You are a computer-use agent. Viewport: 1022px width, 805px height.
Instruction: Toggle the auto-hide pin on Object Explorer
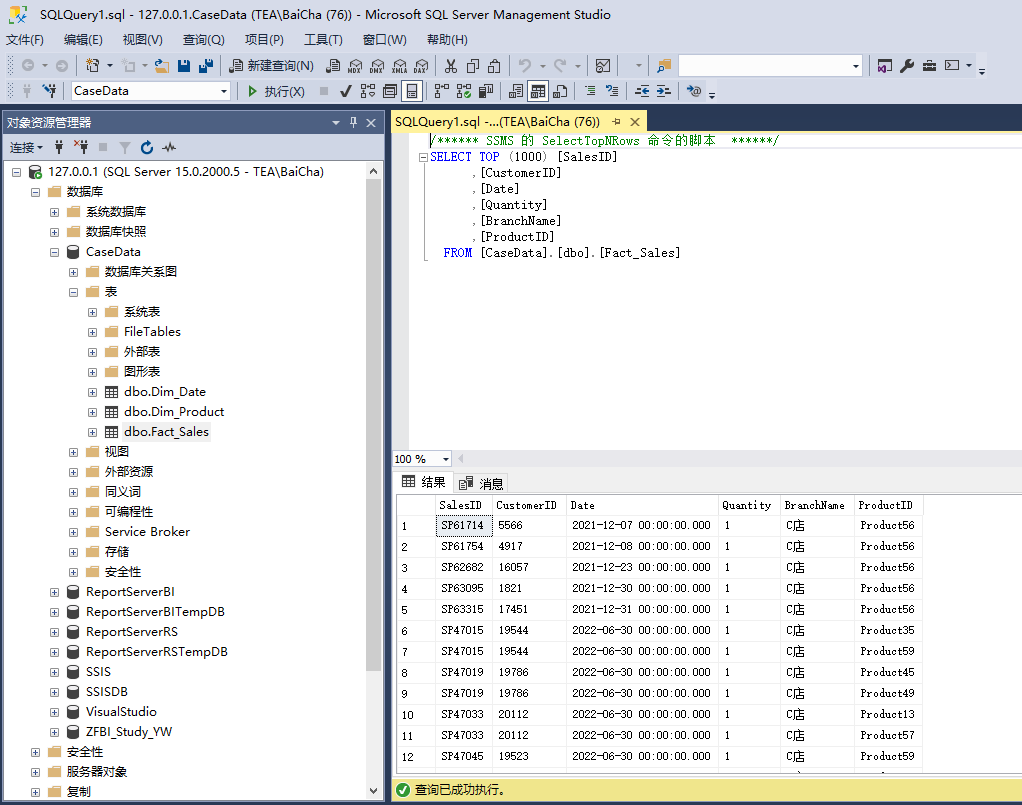353,123
